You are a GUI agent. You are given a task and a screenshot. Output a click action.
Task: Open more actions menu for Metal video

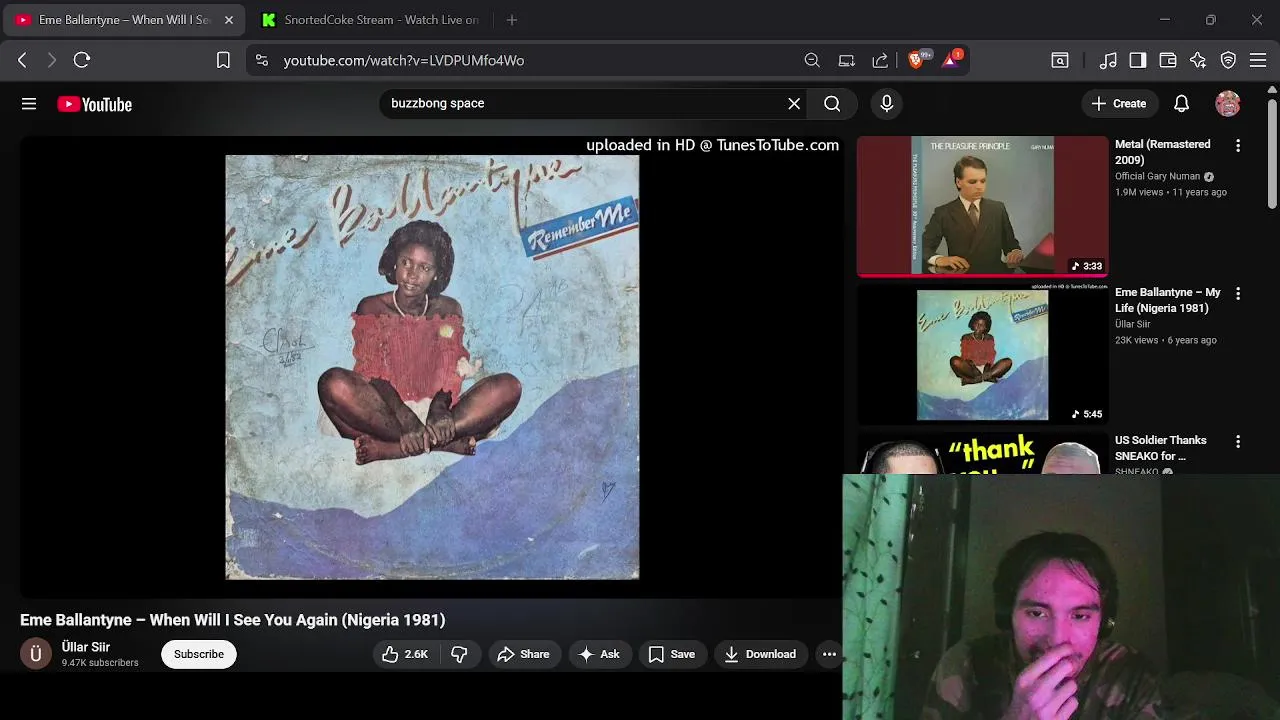point(1238,146)
